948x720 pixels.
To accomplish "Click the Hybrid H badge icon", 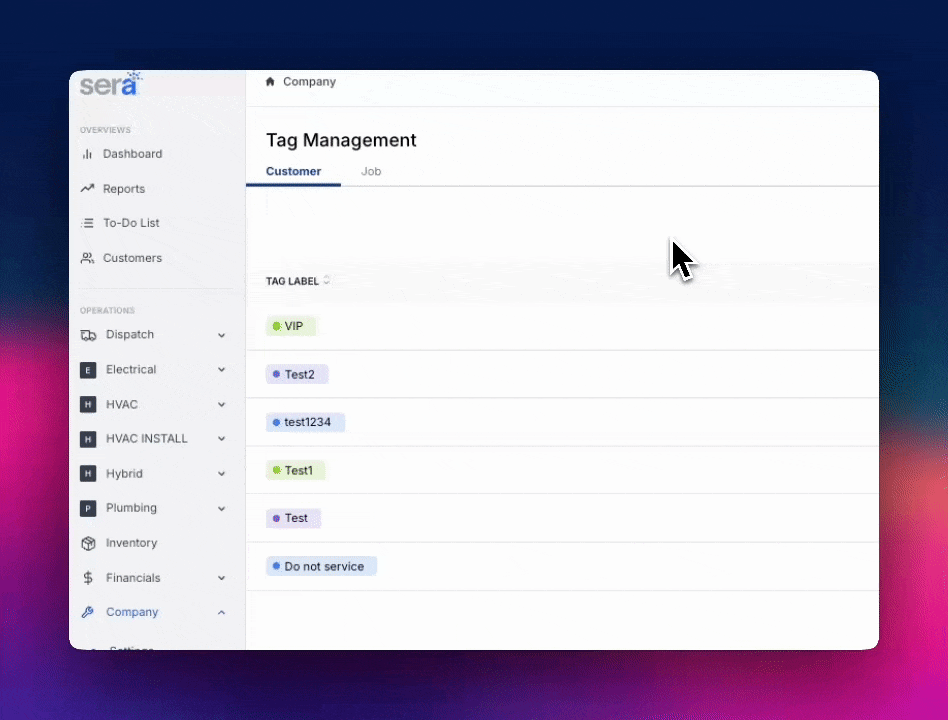I will [x=88, y=473].
